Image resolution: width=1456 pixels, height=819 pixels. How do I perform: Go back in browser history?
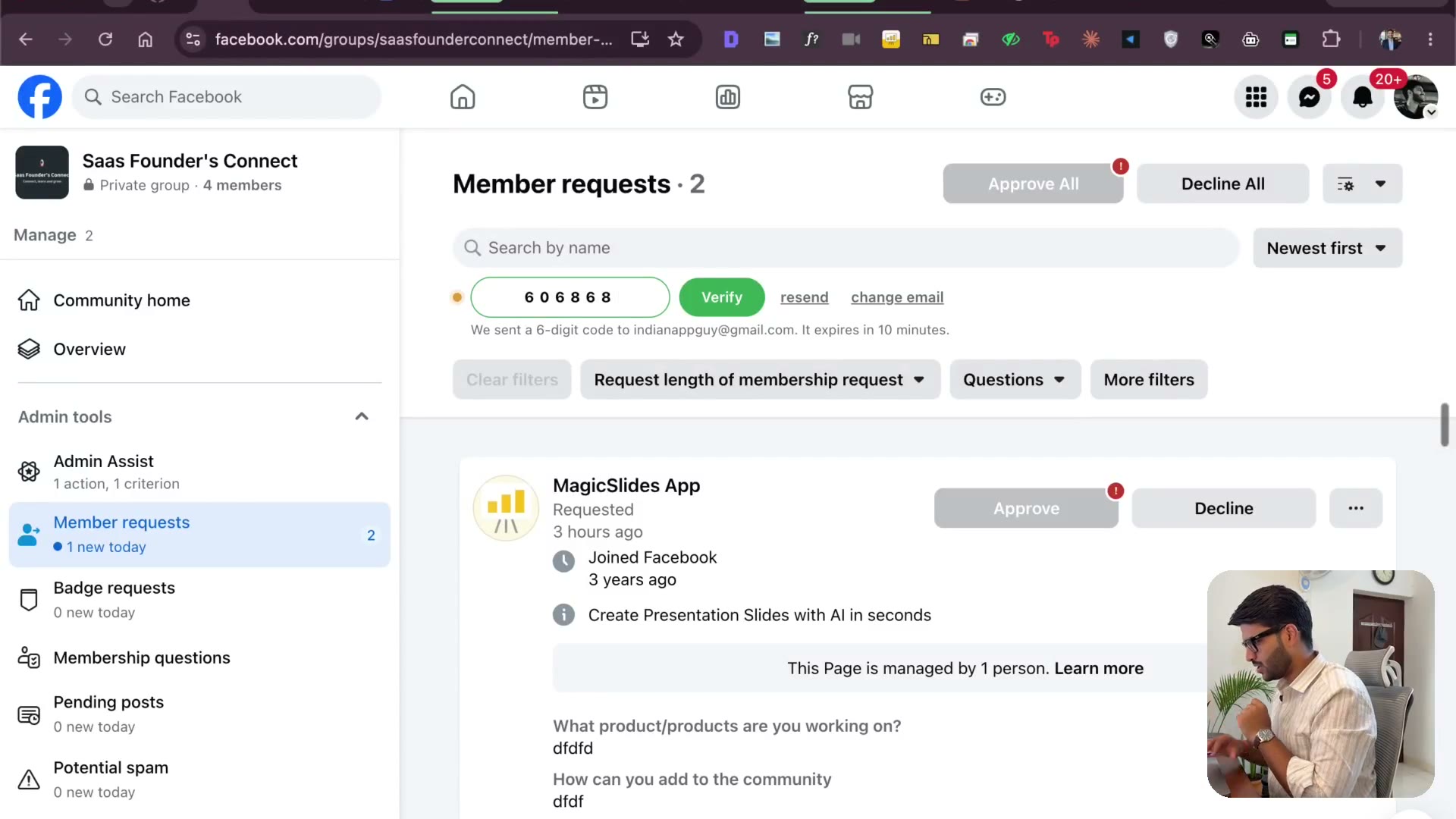[26, 39]
